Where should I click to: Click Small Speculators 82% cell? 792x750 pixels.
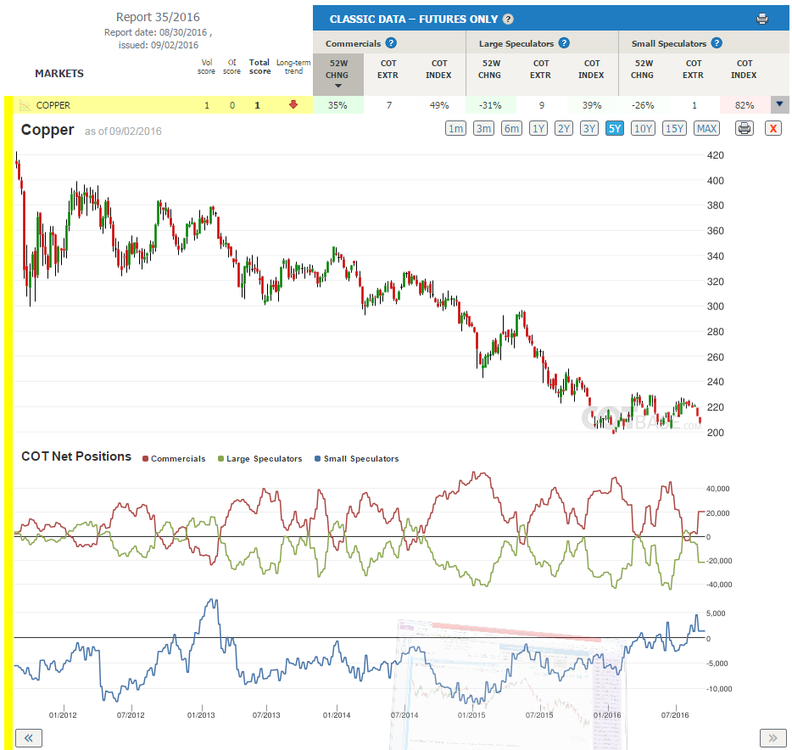point(745,105)
